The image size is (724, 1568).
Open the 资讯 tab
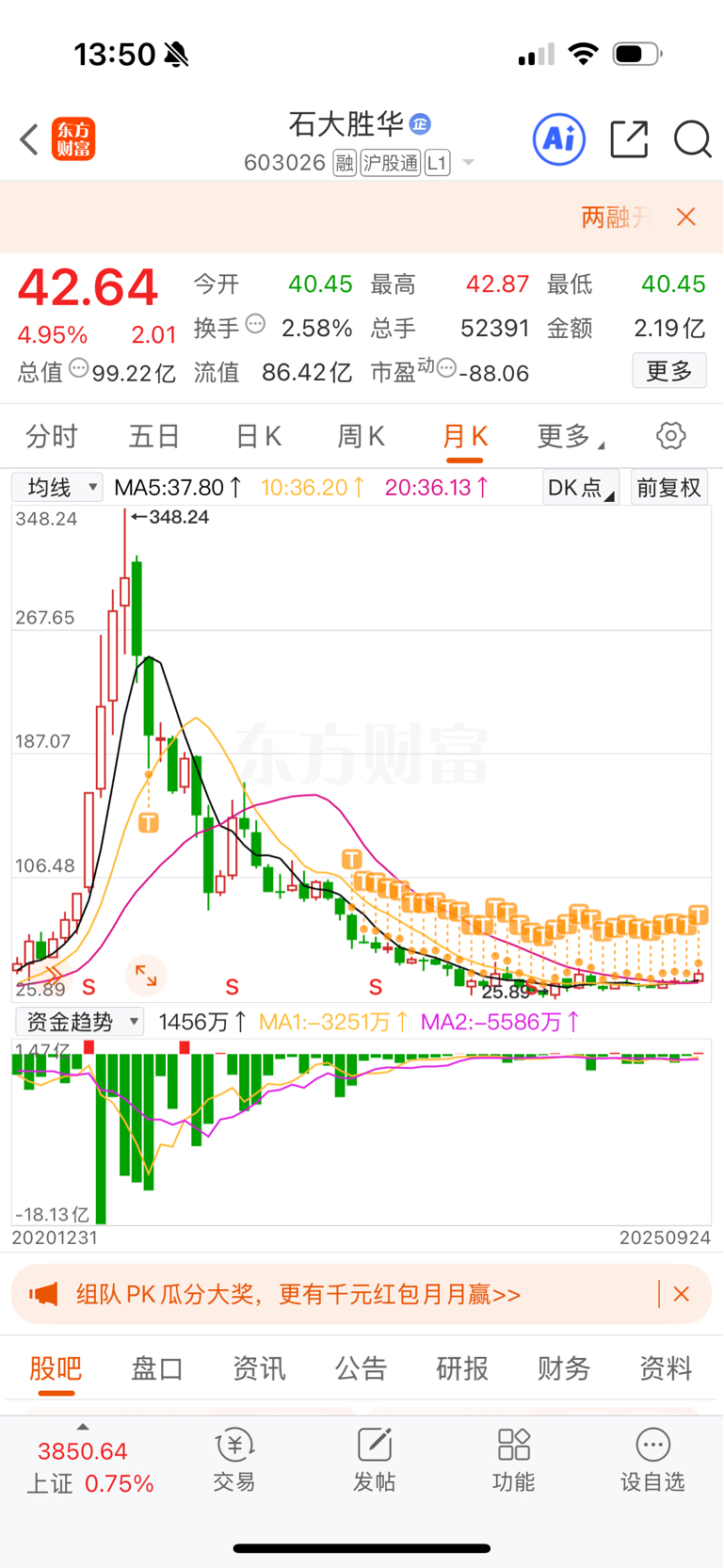[259, 1367]
